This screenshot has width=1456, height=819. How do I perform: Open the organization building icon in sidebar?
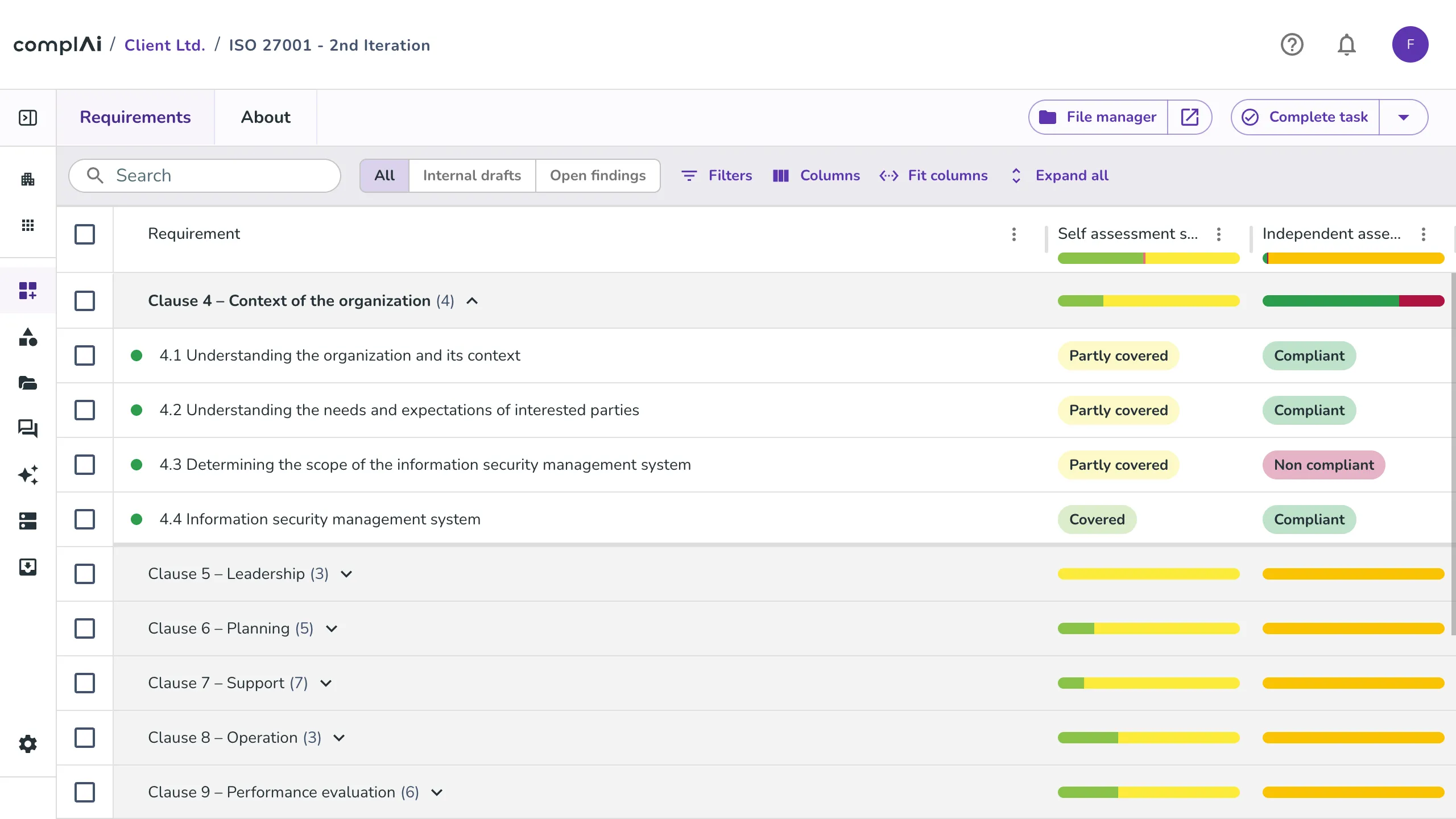tap(28, 180)
